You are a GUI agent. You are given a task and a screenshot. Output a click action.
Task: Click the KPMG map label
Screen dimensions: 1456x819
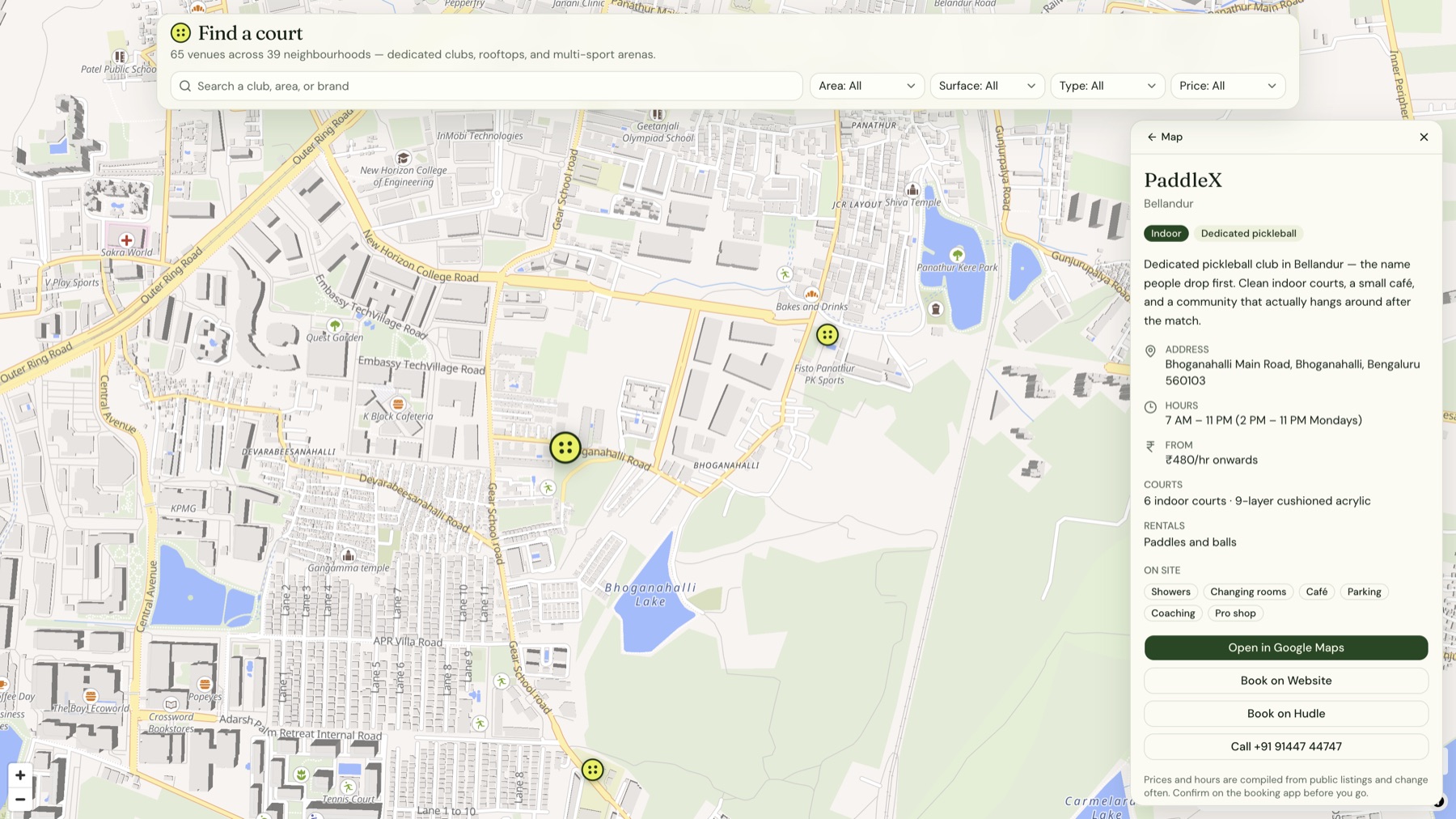coord(184,508)
